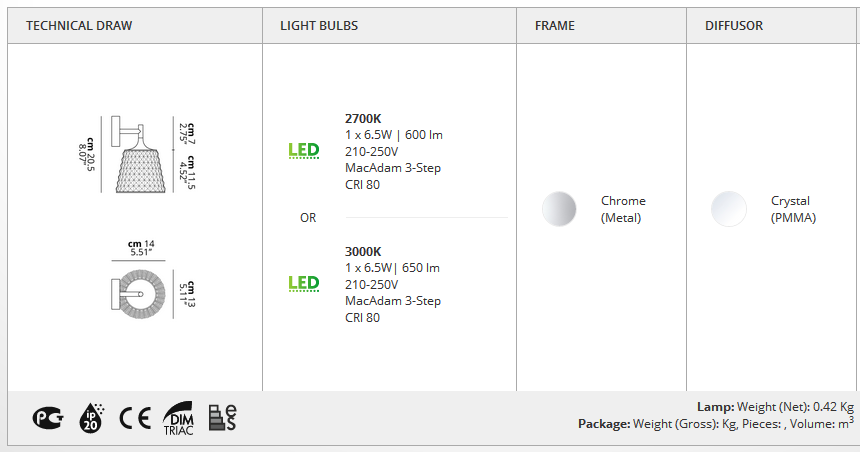The height and width of the screenshot is (452, 860).
Task: Click the side view lamp drawing
Action: pos(137,154)
